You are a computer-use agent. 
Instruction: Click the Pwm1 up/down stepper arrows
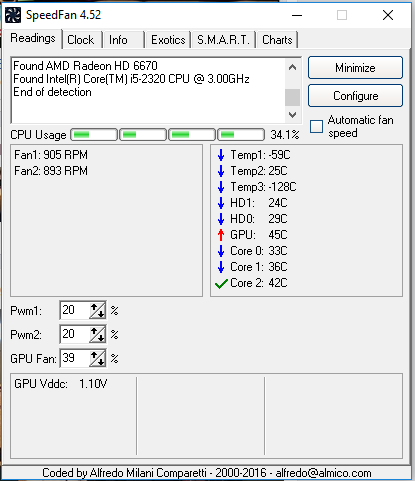pos(97,310)
